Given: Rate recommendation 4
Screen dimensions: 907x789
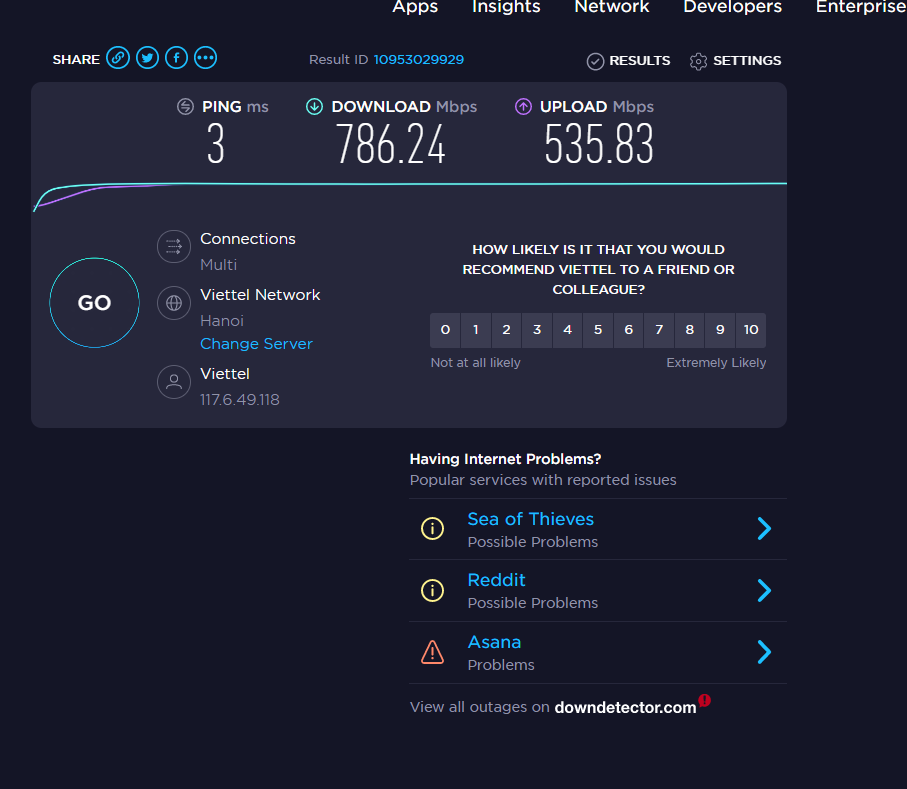Looking at the screenshot, I should tap(568, 330).
